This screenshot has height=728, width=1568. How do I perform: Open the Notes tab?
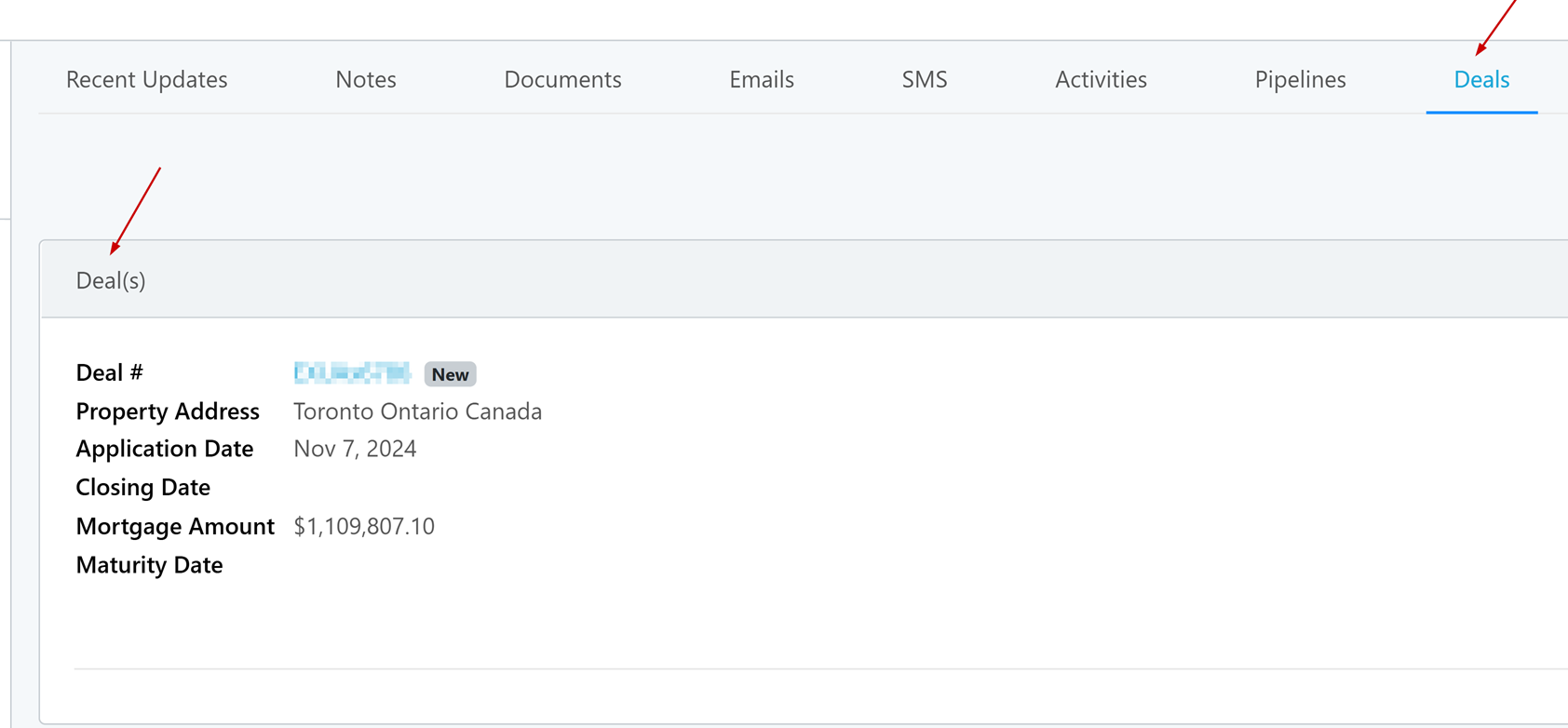pyautogui.click(x=366, y=79)
